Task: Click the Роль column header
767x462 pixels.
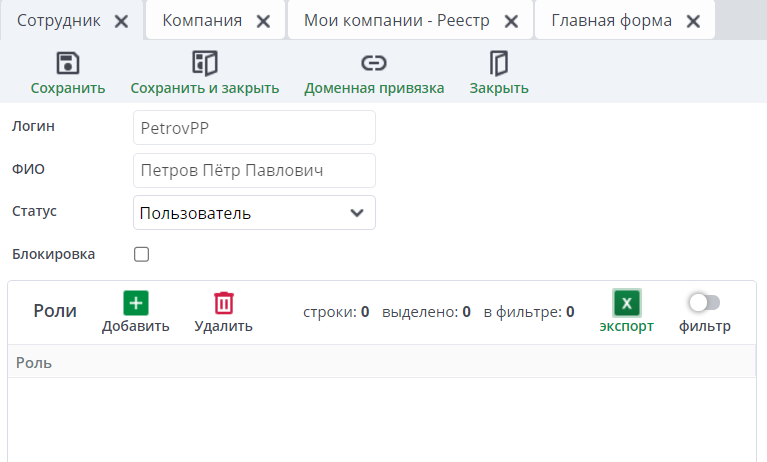Action: click(x=34, y=363)
